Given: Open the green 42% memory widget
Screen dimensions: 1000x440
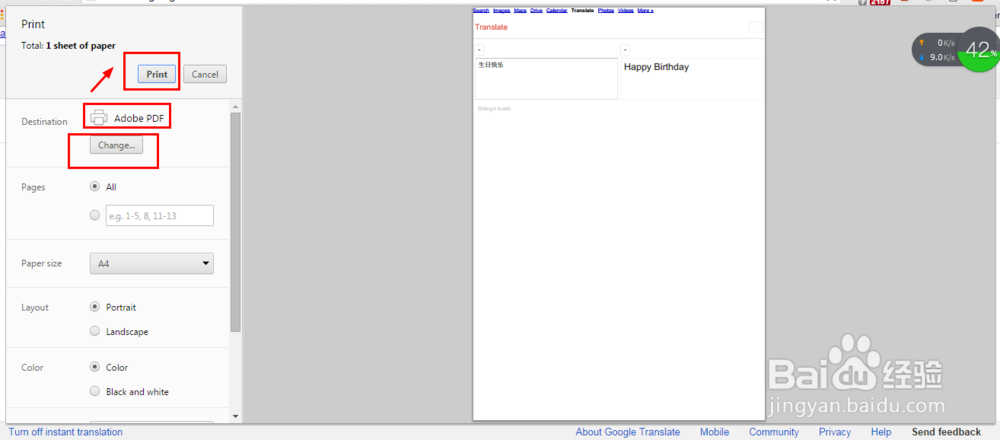Looking at the screenshot, I should click(x=980, y=50).
